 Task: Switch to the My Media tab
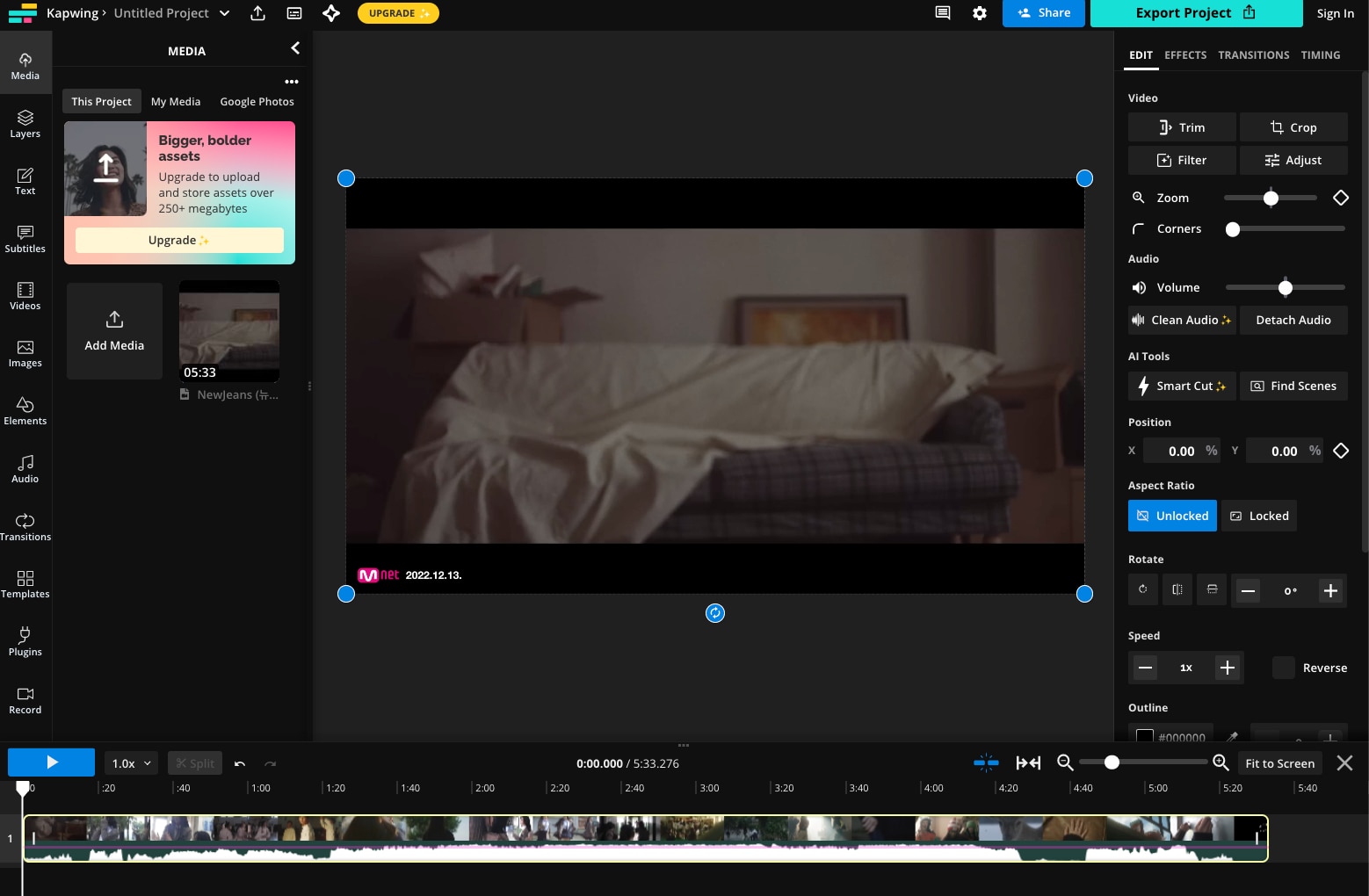[176, 102]
